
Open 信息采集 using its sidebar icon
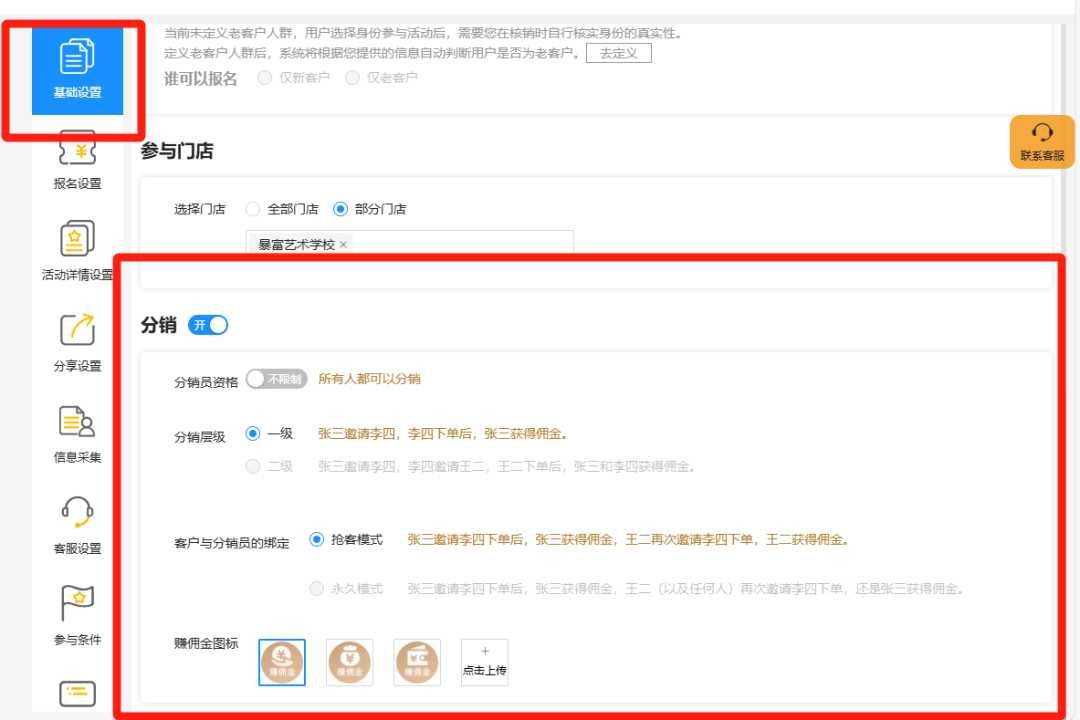(x=75, y=422)
